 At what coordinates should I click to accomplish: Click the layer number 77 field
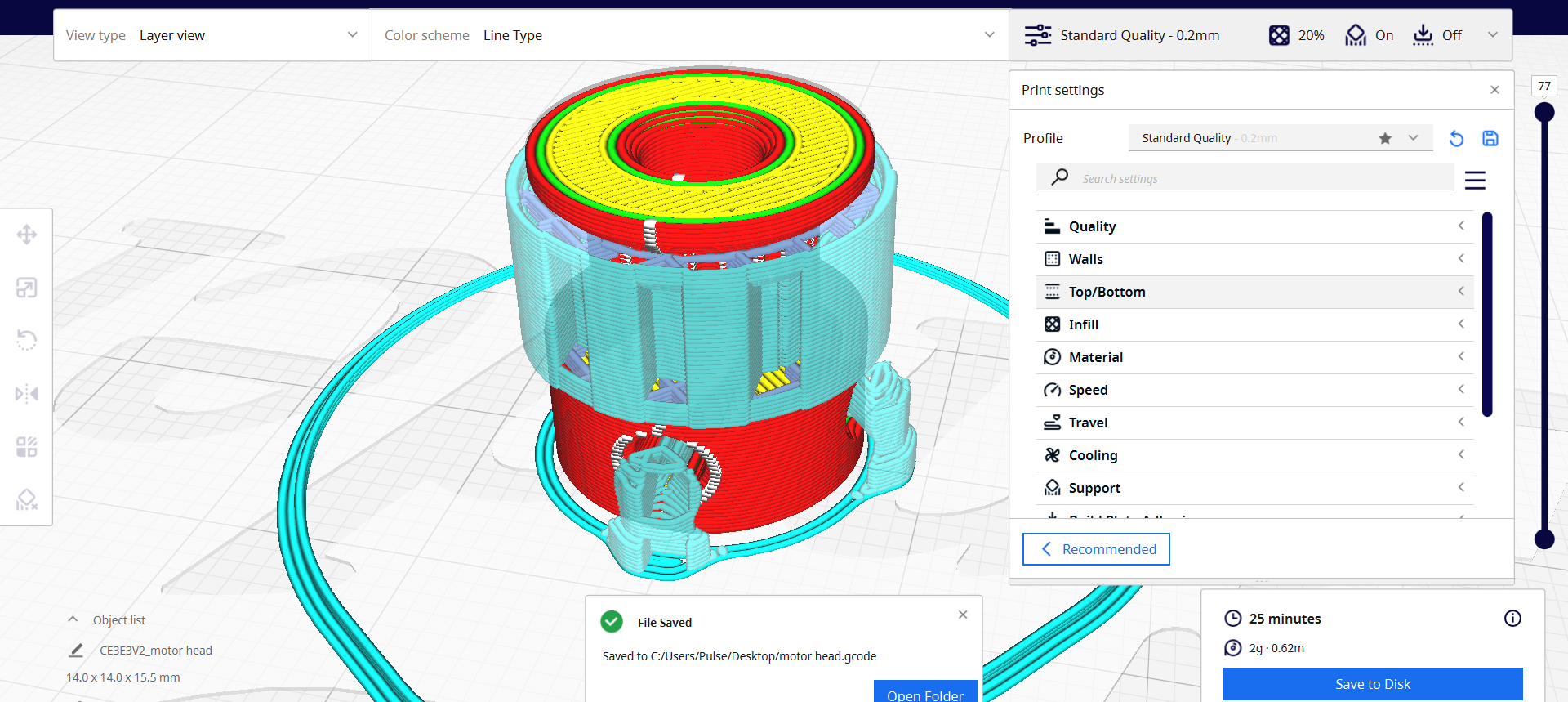tap(1544, 86)
